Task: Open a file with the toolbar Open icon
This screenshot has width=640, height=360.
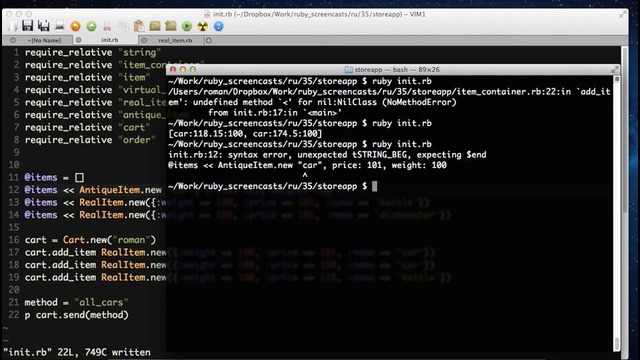Action: tap(12, 26)
